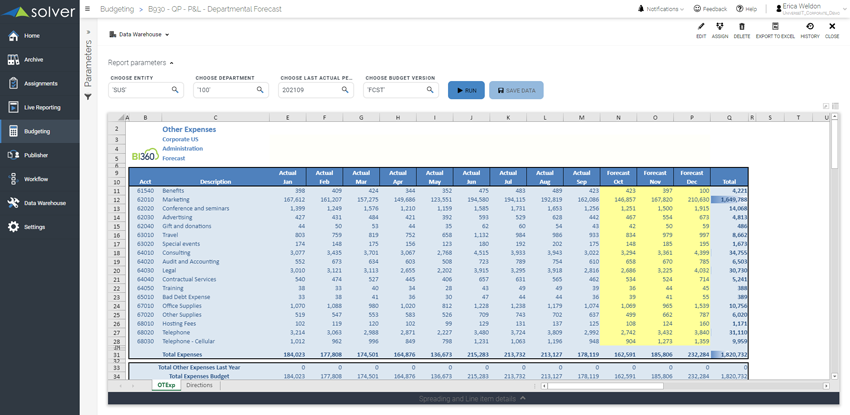Click the Save Data button
This screenshot has width=850, height=415.
click(516, 90)
